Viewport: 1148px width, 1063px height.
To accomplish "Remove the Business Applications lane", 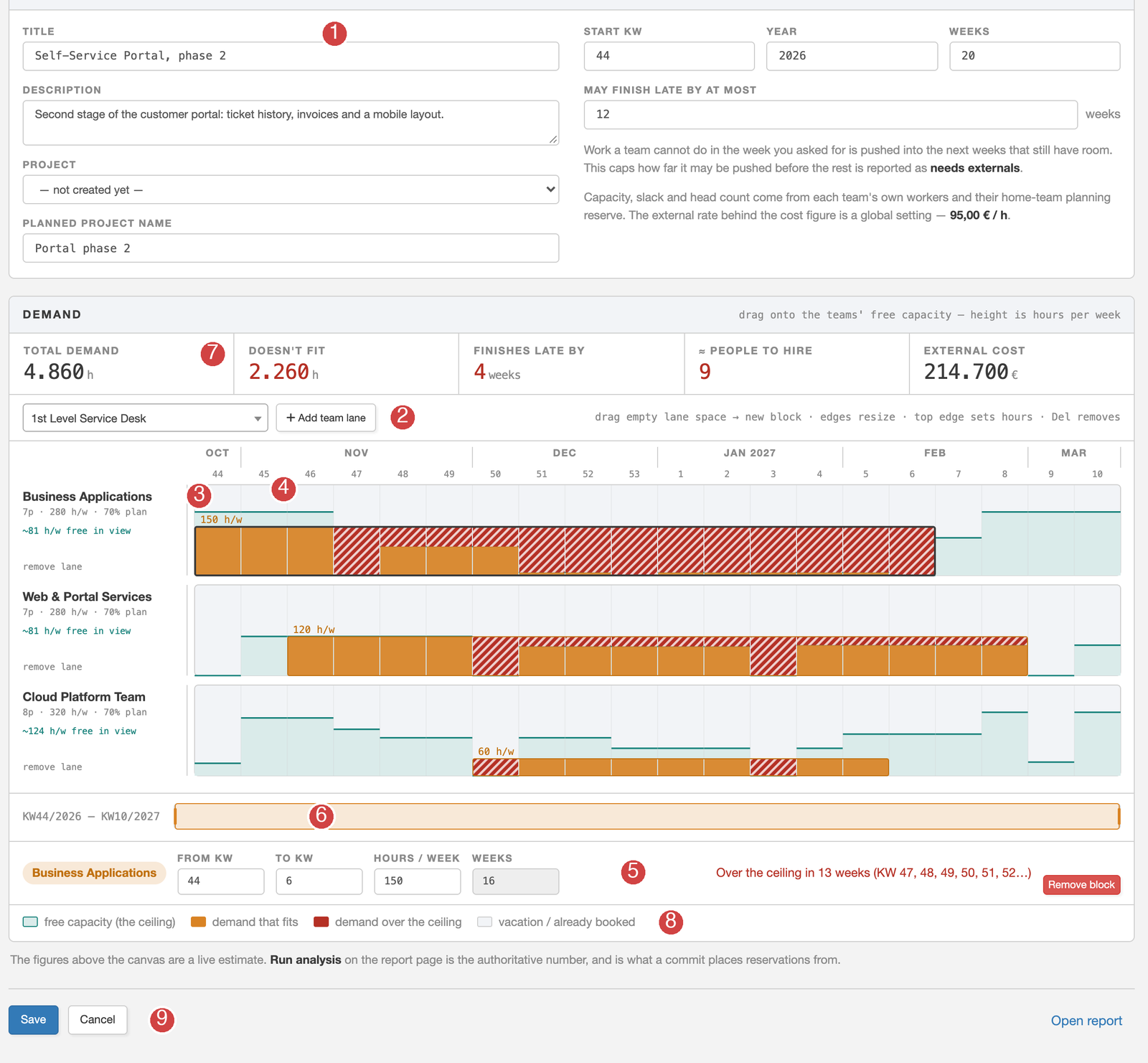I will coord(52,567).
